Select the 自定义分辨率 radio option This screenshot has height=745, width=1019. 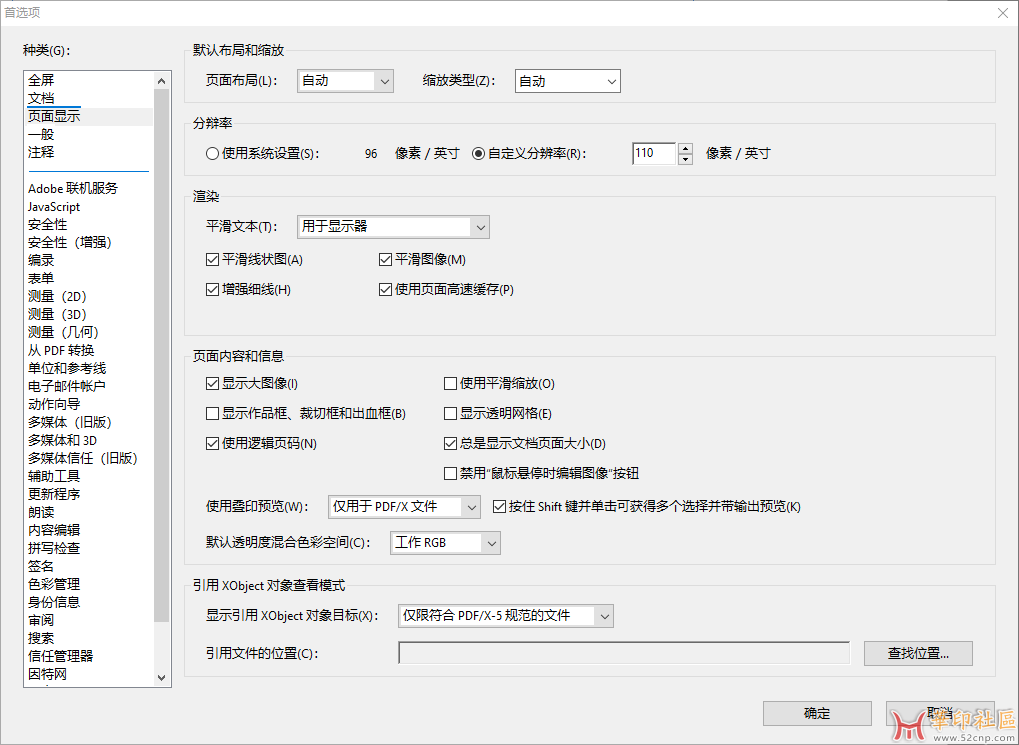tap(479, 154)
